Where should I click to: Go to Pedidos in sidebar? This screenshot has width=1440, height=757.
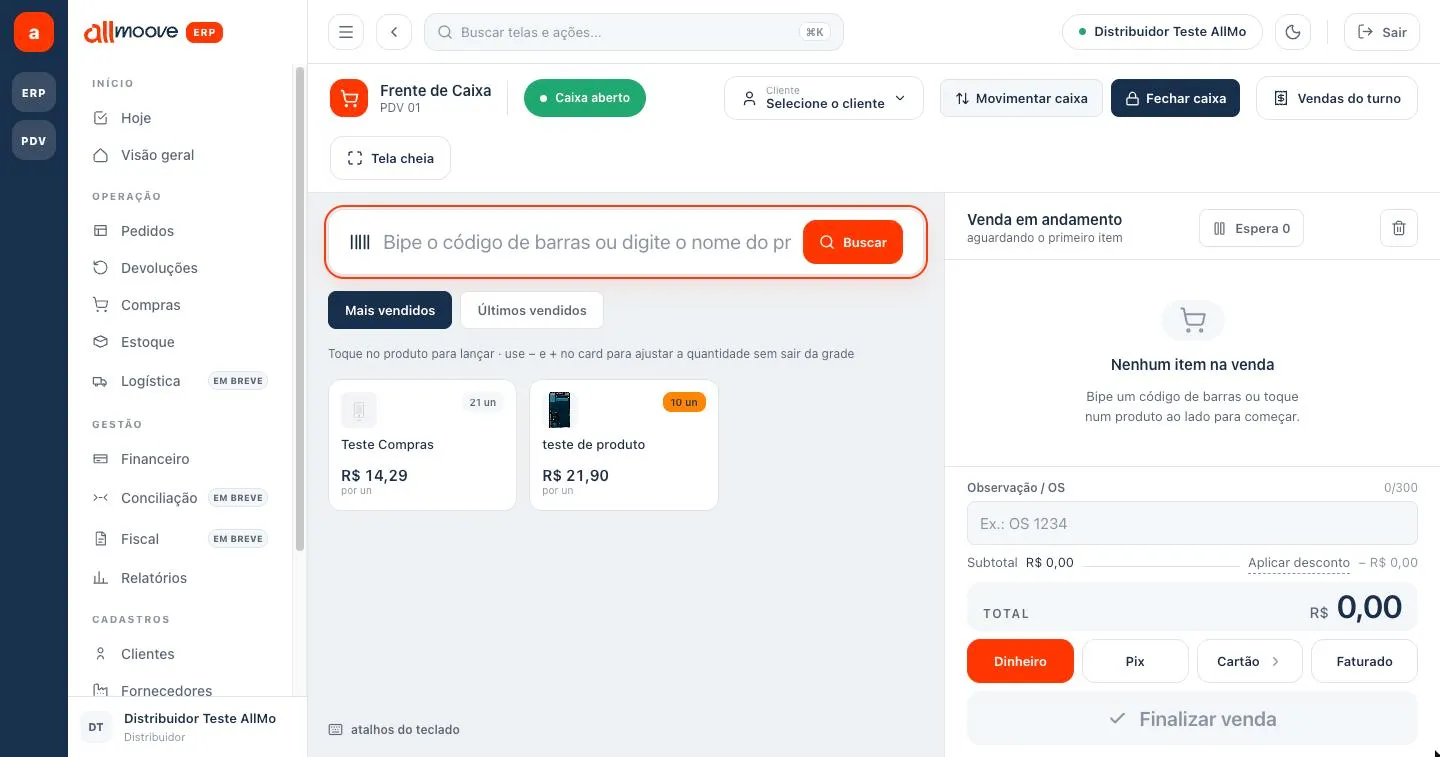pos(180,231)
